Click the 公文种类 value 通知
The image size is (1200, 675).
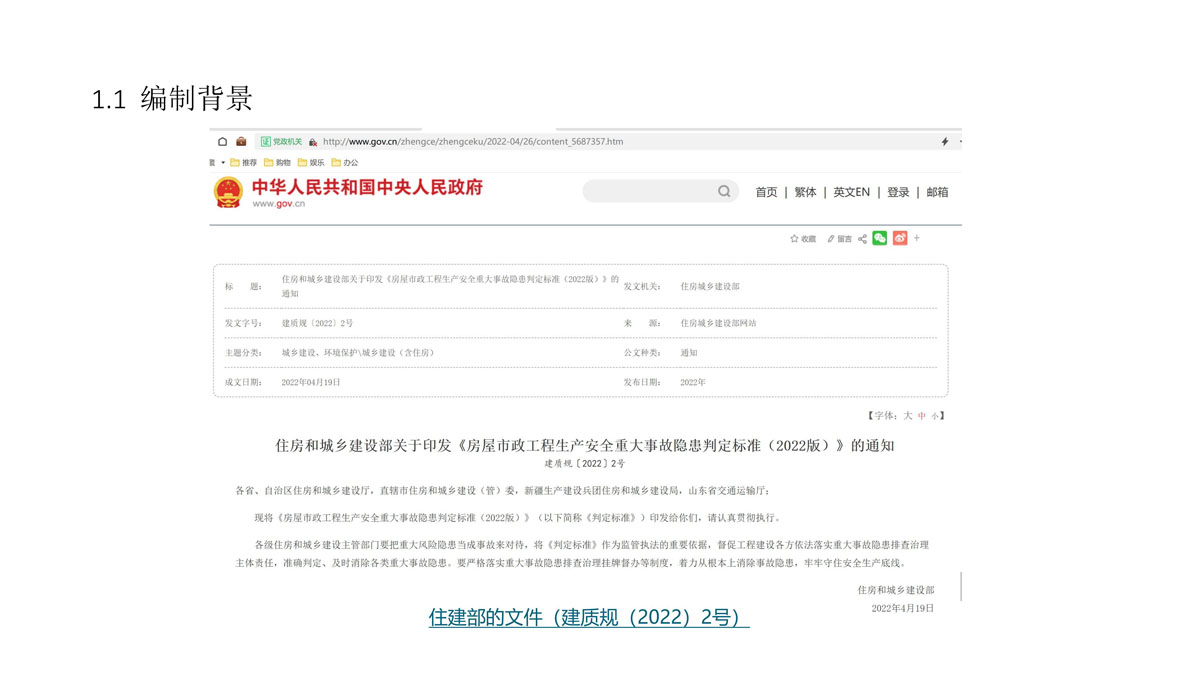coord(689,353)
